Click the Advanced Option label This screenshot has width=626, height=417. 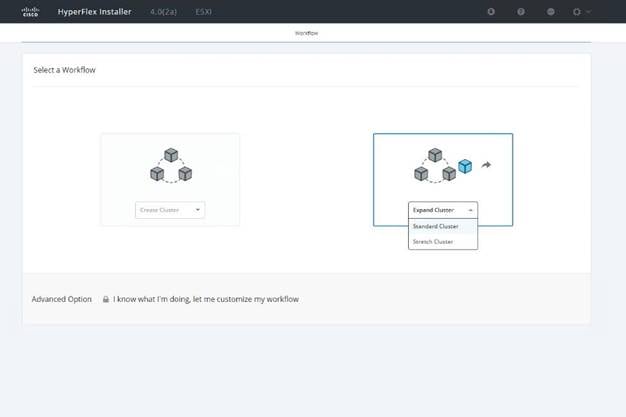pyautogui.click(x=61, y=299)
